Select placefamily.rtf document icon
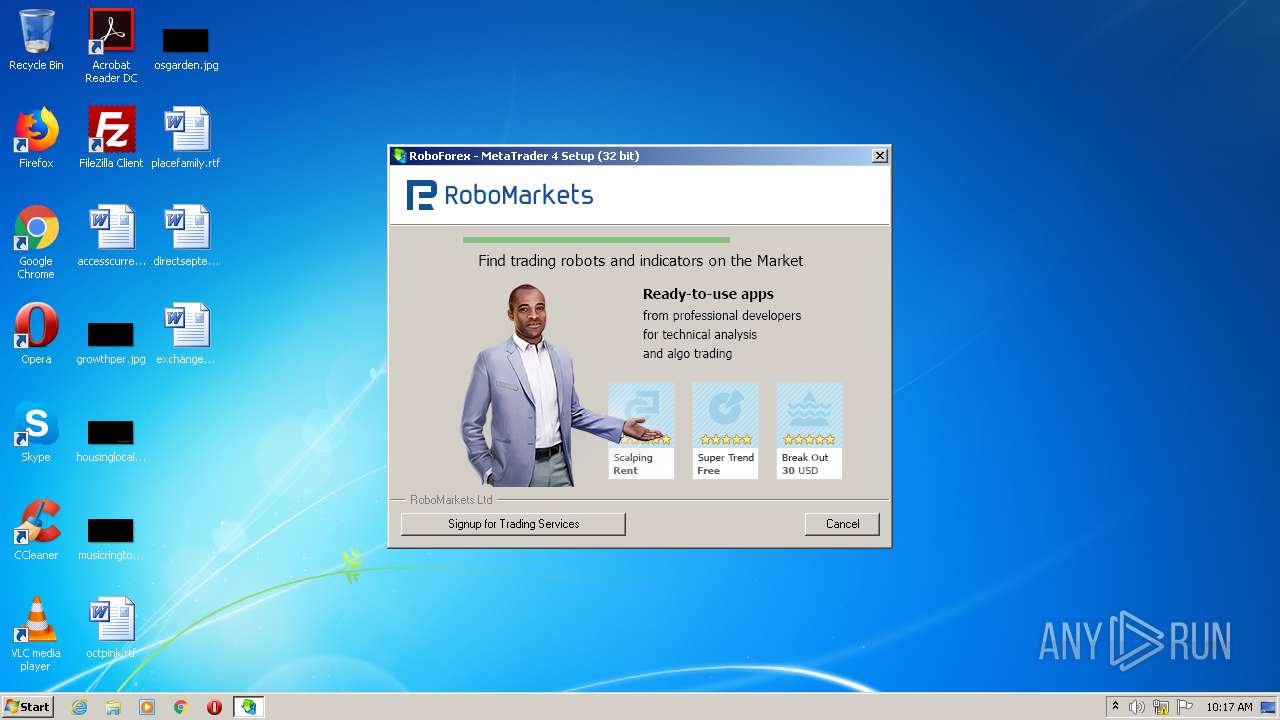Viewport: 1280px width, 720px height. click(x=186, y=138)
